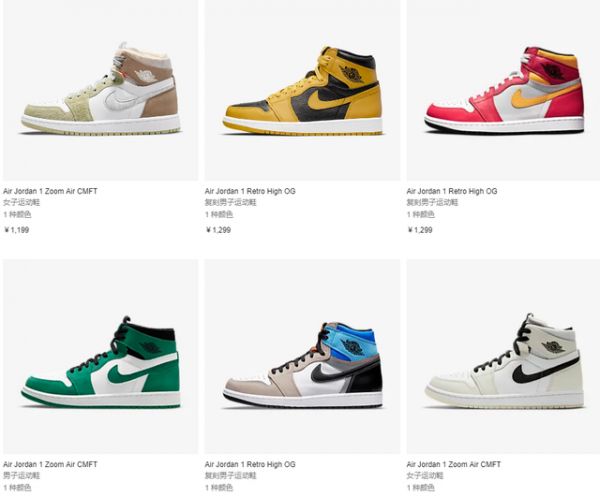
Task: Open the olive and tan Zoom Air CMFT sneaker image
Action: (101, 90)
